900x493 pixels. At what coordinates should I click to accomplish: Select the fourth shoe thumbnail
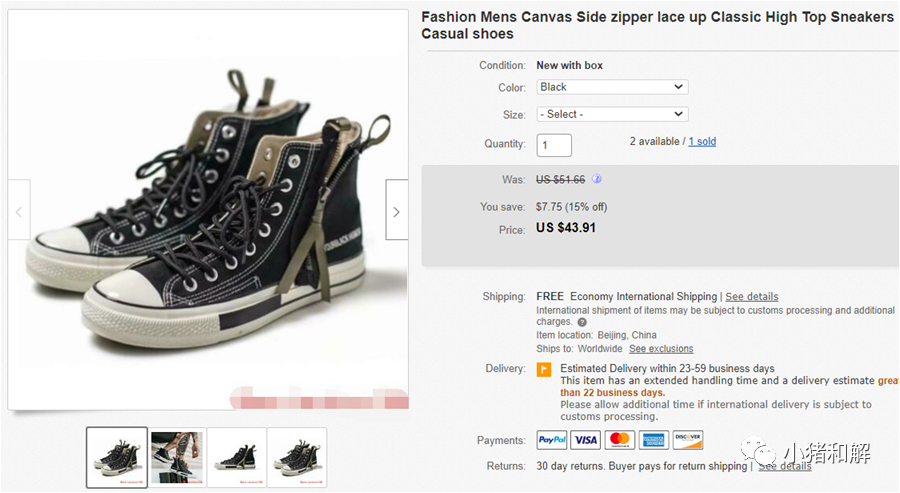pyautogui.click(x=297, y=458)
